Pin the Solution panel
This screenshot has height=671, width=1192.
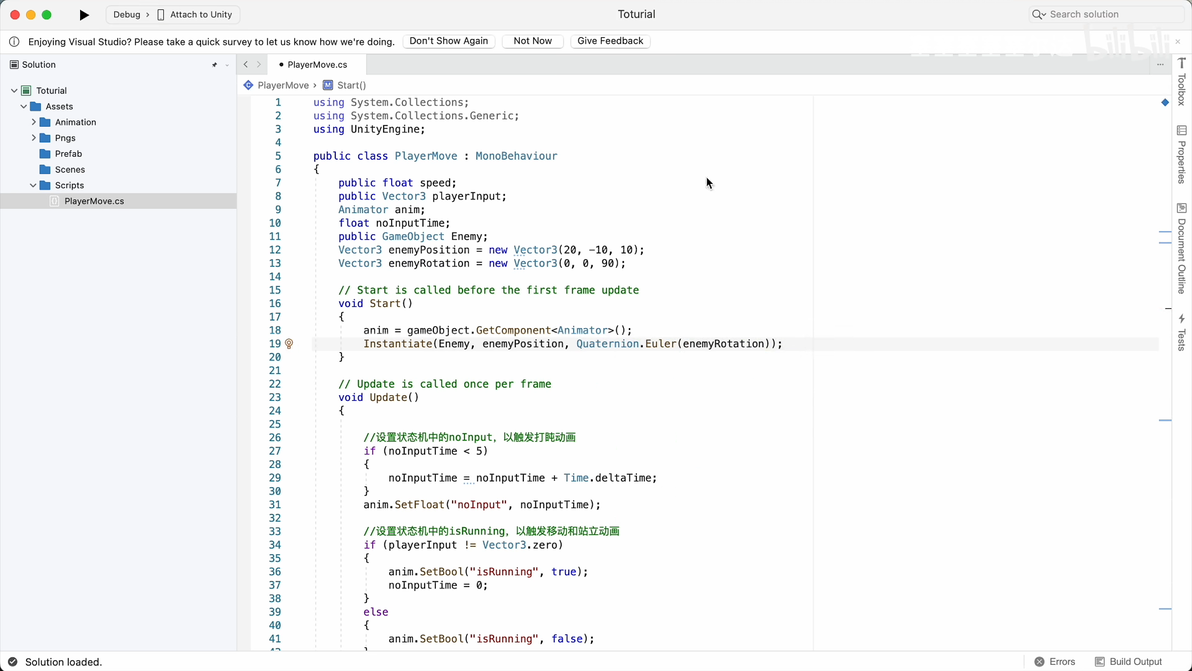214,65
